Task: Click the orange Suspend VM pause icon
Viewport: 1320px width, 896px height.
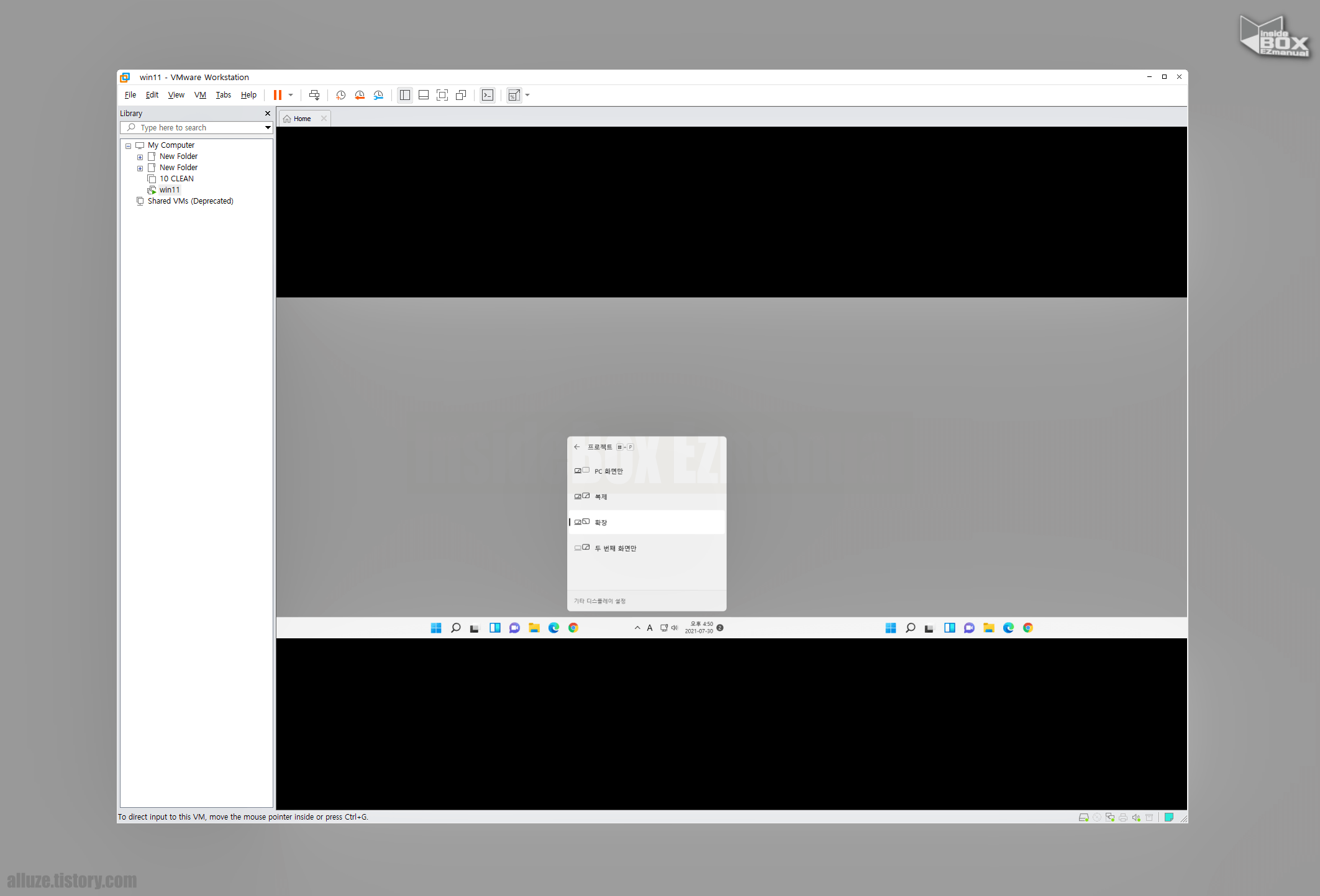Action: pyautogui.click(x=277, y=95)
